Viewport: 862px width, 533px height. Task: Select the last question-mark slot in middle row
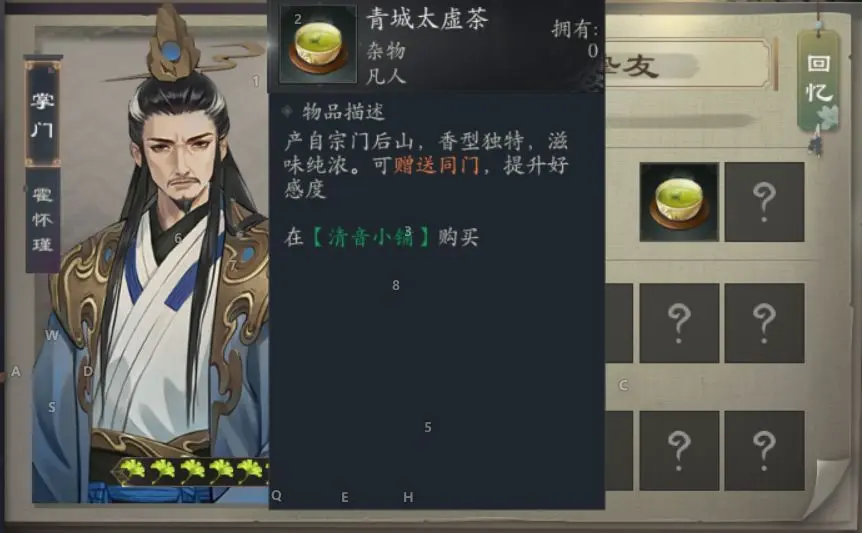tap(764, 323)
